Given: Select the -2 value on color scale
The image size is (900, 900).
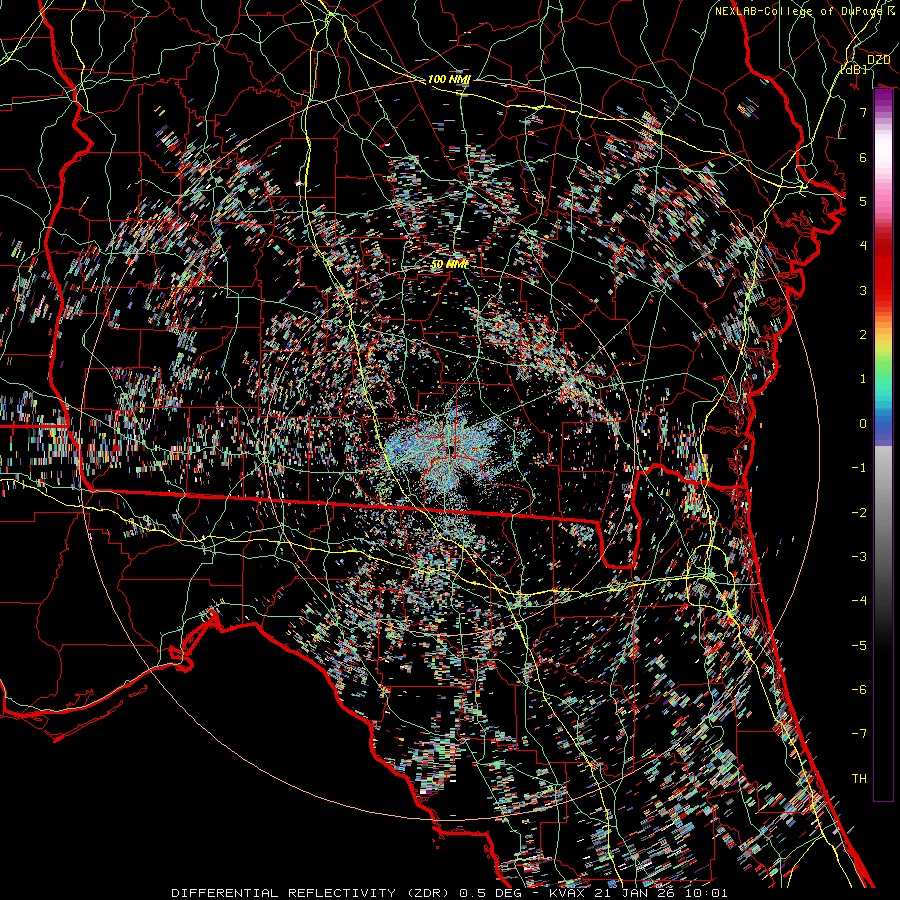Looking at the screenshot, I should click(859, 512).
